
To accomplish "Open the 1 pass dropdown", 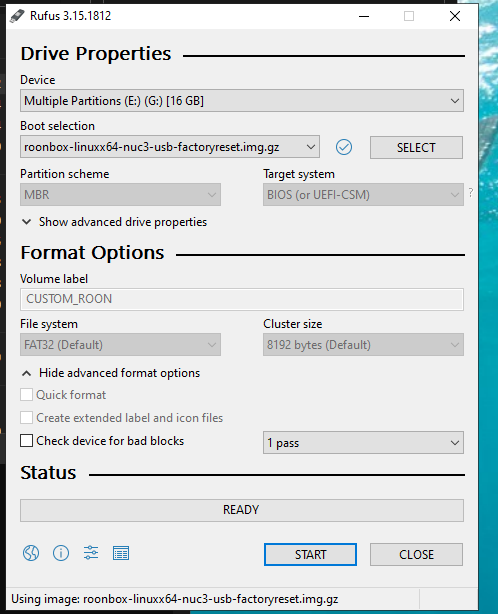I will [363, 442].
